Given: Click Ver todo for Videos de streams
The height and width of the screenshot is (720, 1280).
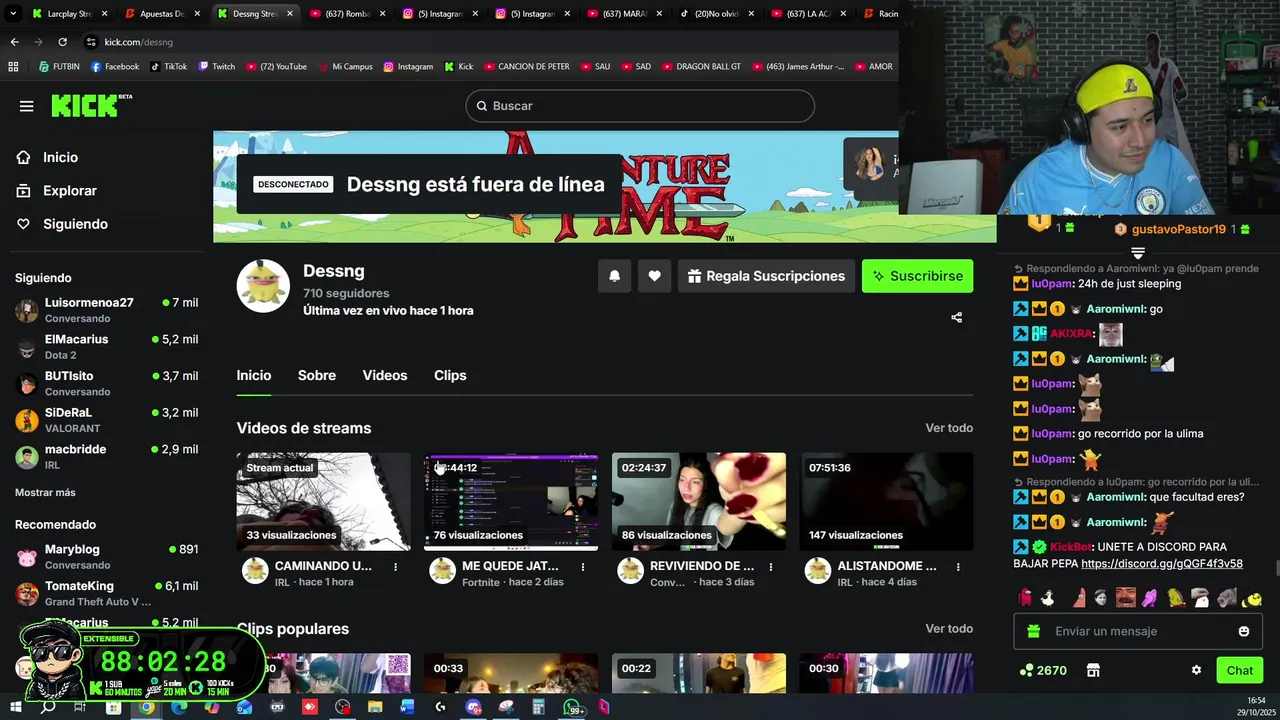Looking at the screenshot, I should [949, 428].
